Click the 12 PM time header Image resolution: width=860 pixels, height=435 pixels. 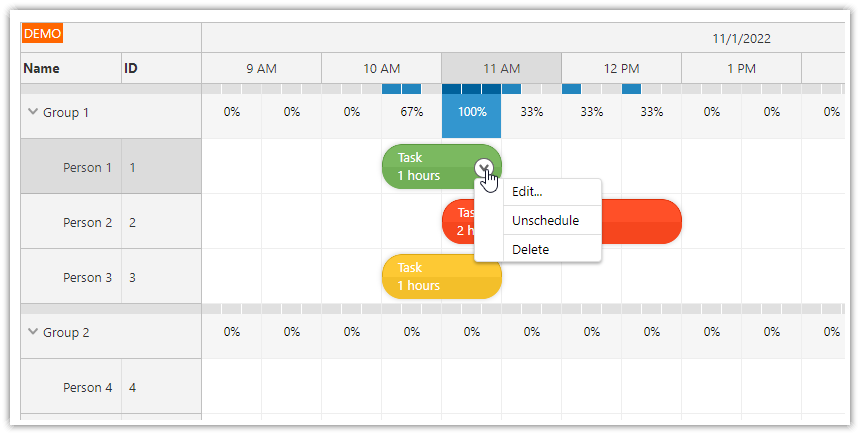(x=621, y=69)
